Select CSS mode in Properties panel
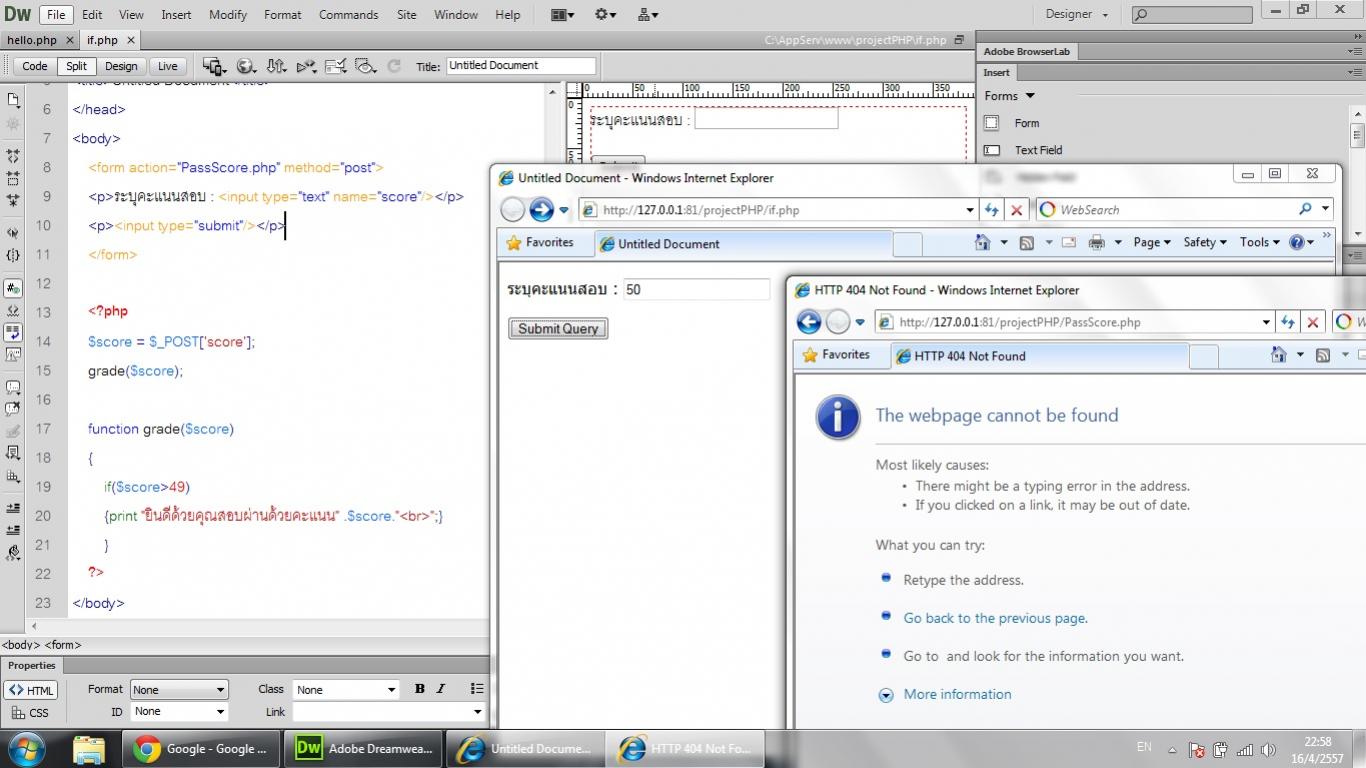1366x768 pixels. point(31,713)
